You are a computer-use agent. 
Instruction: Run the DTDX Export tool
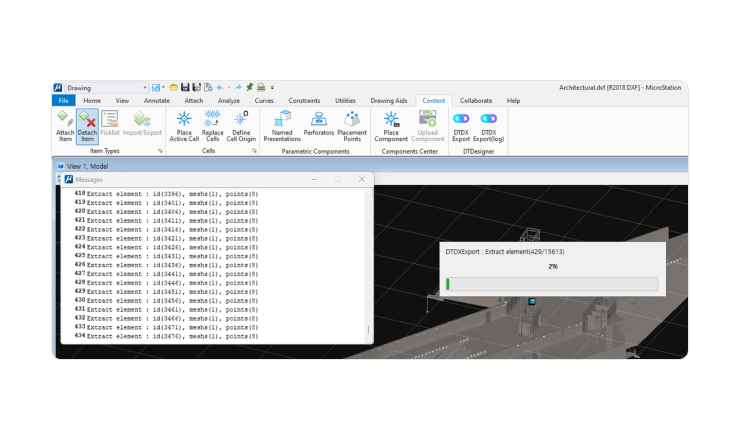point(461,124)
